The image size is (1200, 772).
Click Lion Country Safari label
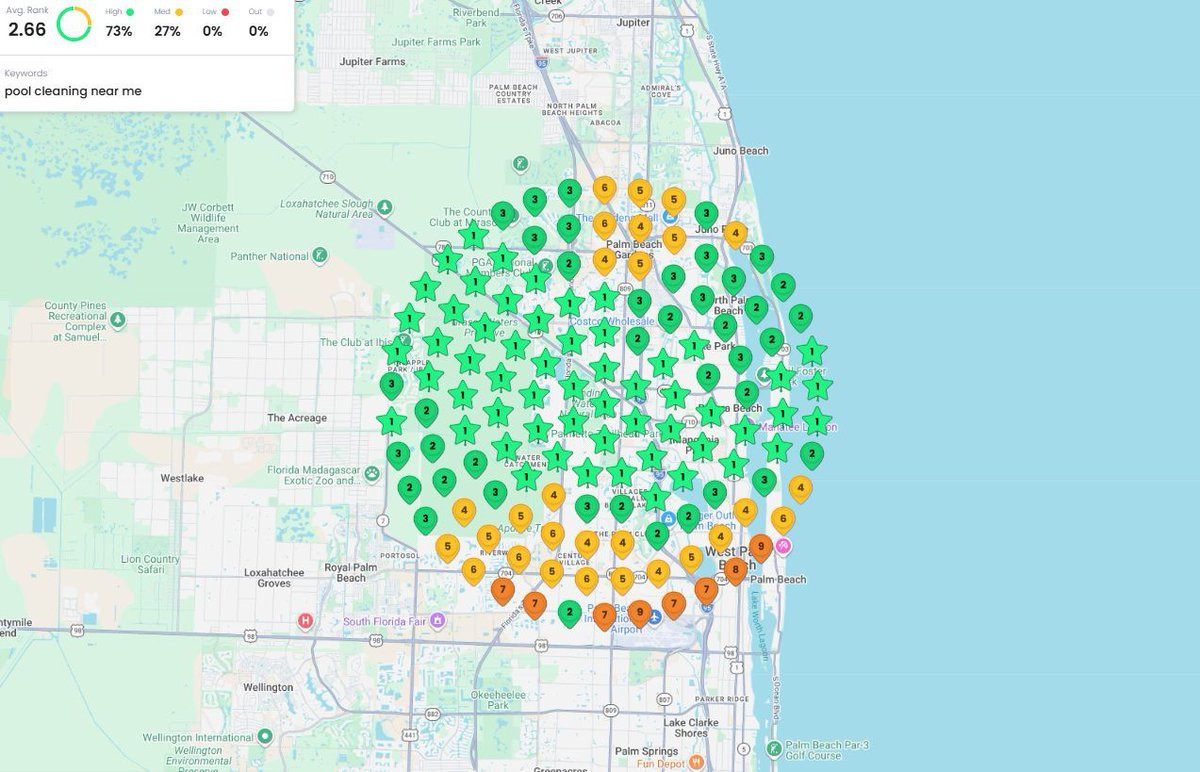[x=151, y=565]
